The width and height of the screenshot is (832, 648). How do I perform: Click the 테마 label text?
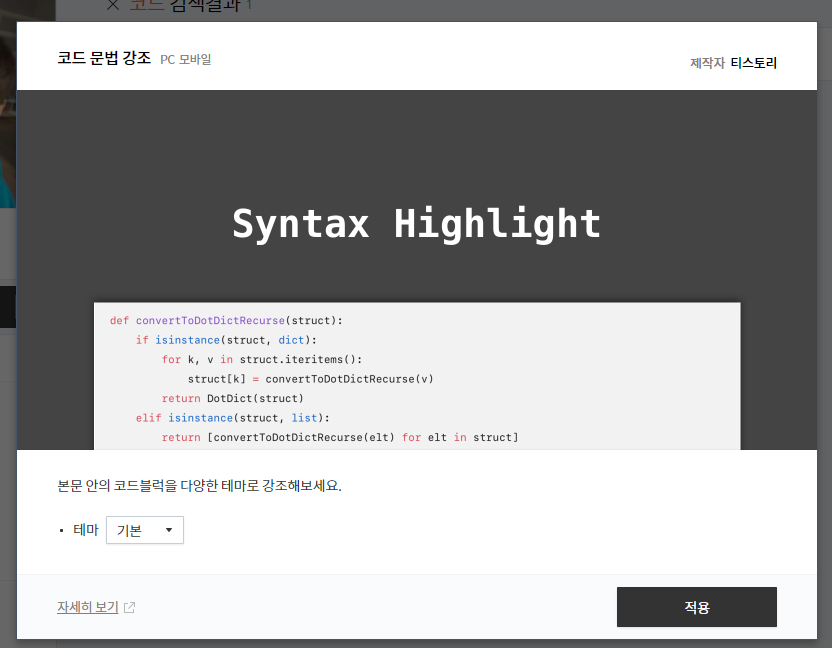click(86, 530)
